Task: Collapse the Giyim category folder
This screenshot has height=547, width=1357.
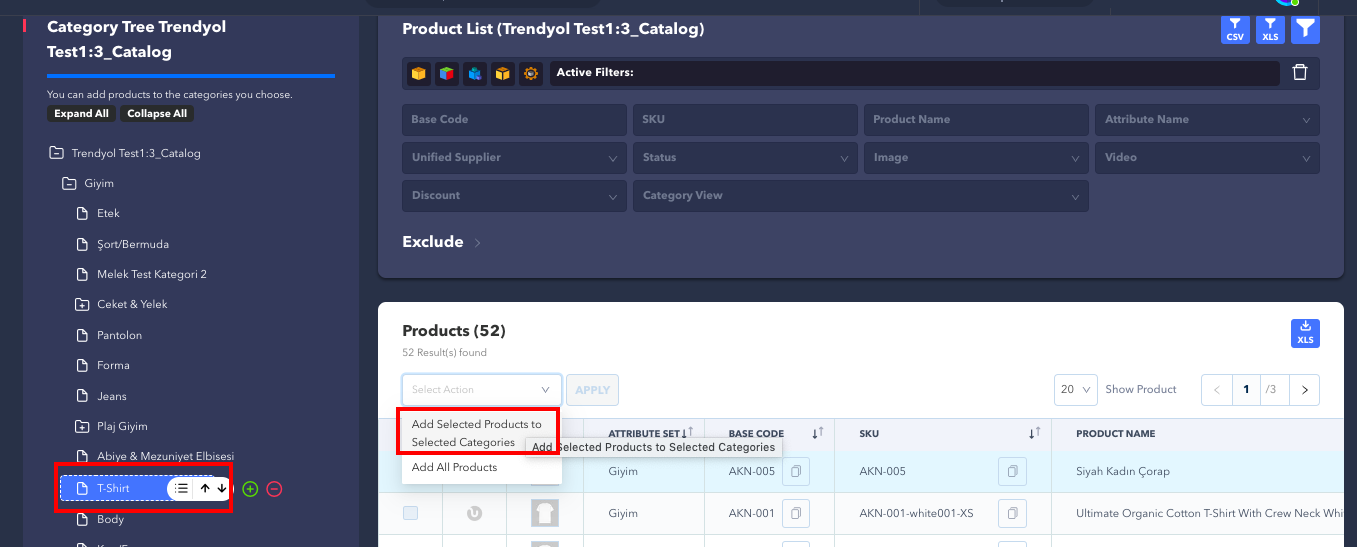Action: 69,184
